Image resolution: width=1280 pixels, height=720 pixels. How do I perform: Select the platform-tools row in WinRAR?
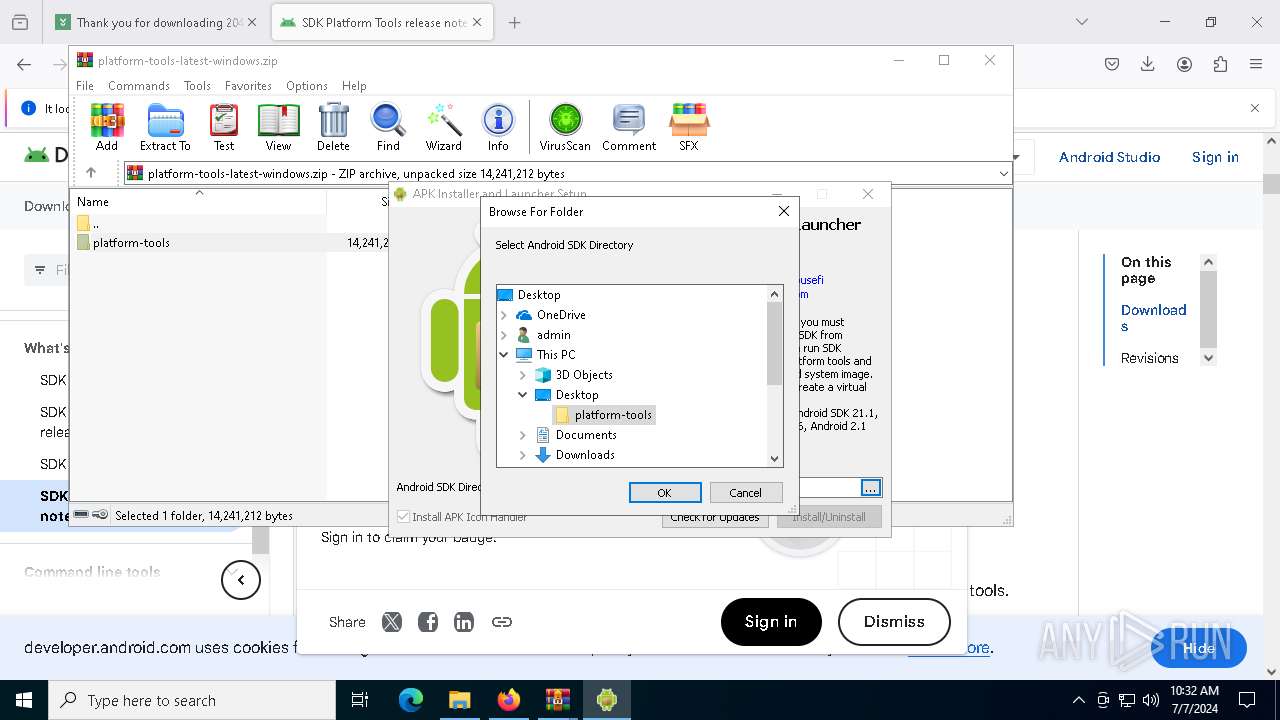[x=230, y=243]
